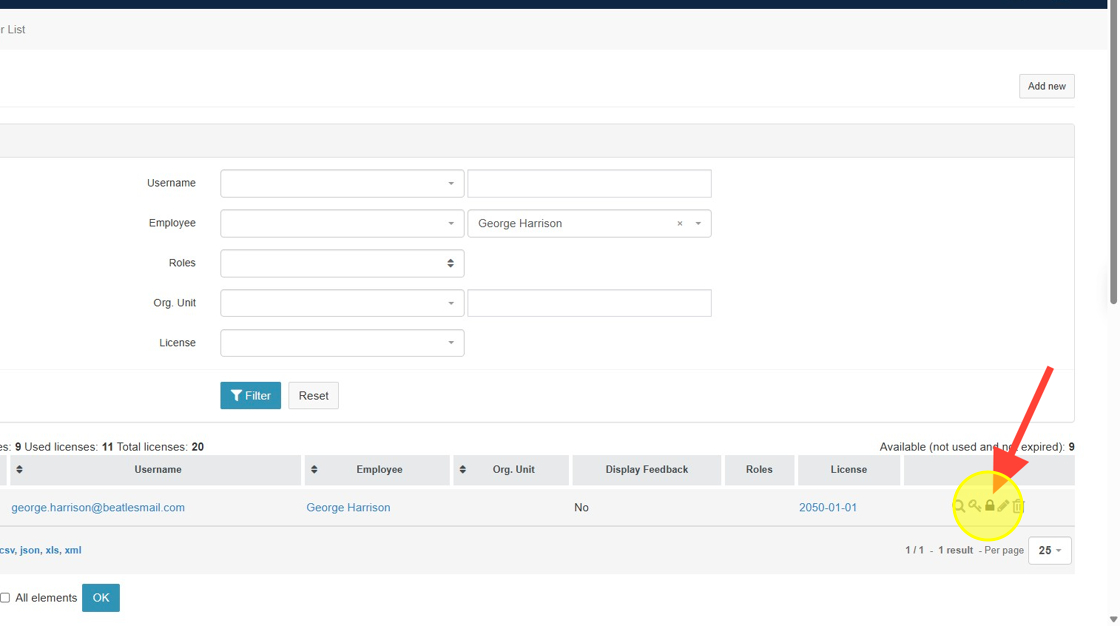Check the All elements checkbox
This screenshot has height=626, width=1120.
click(x=6, y=598)
